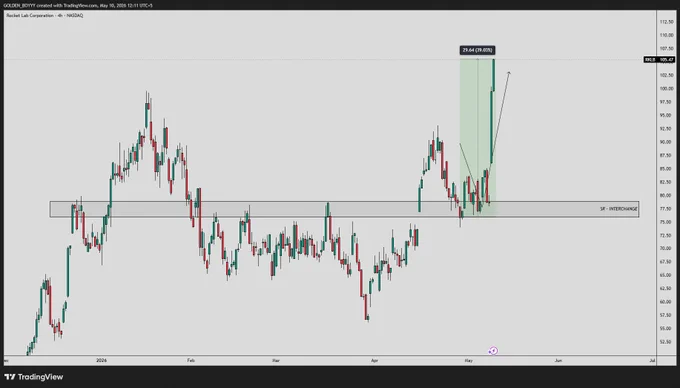Click the 85.00 price axis label

(666, 169)
